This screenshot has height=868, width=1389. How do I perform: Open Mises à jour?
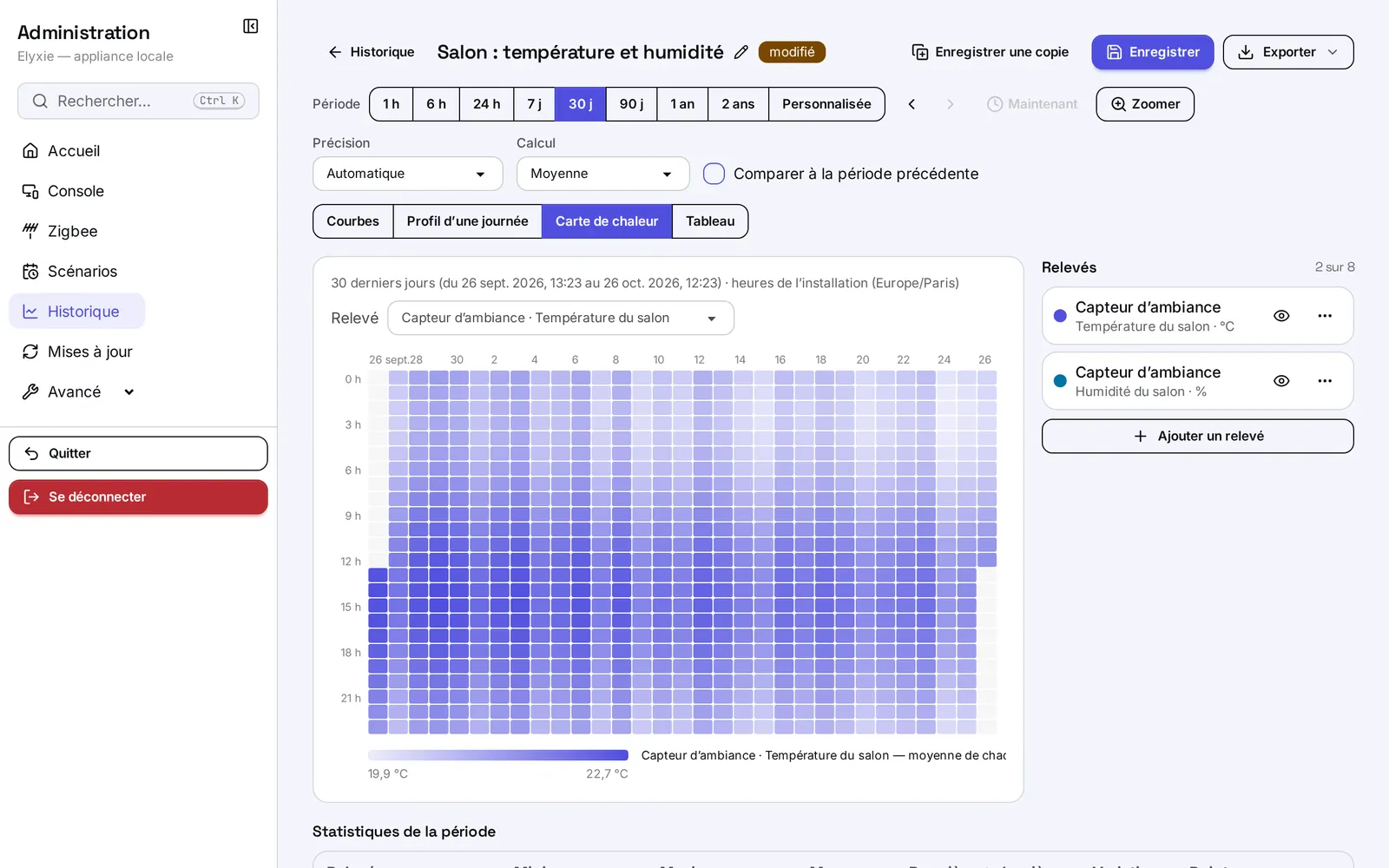click(x=77, y=352)
